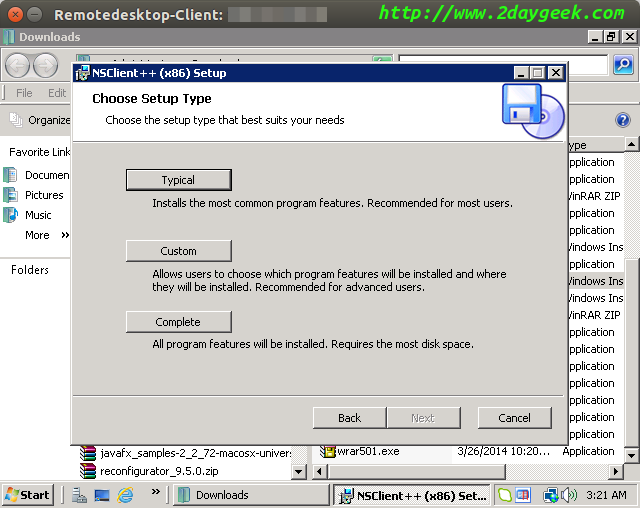Expand quick launch overflow chevron

(156, 492)
